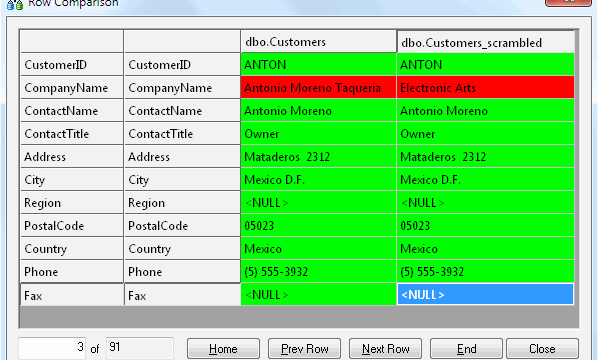
Task: Select the second-column City label
Action: coord(182,179)
